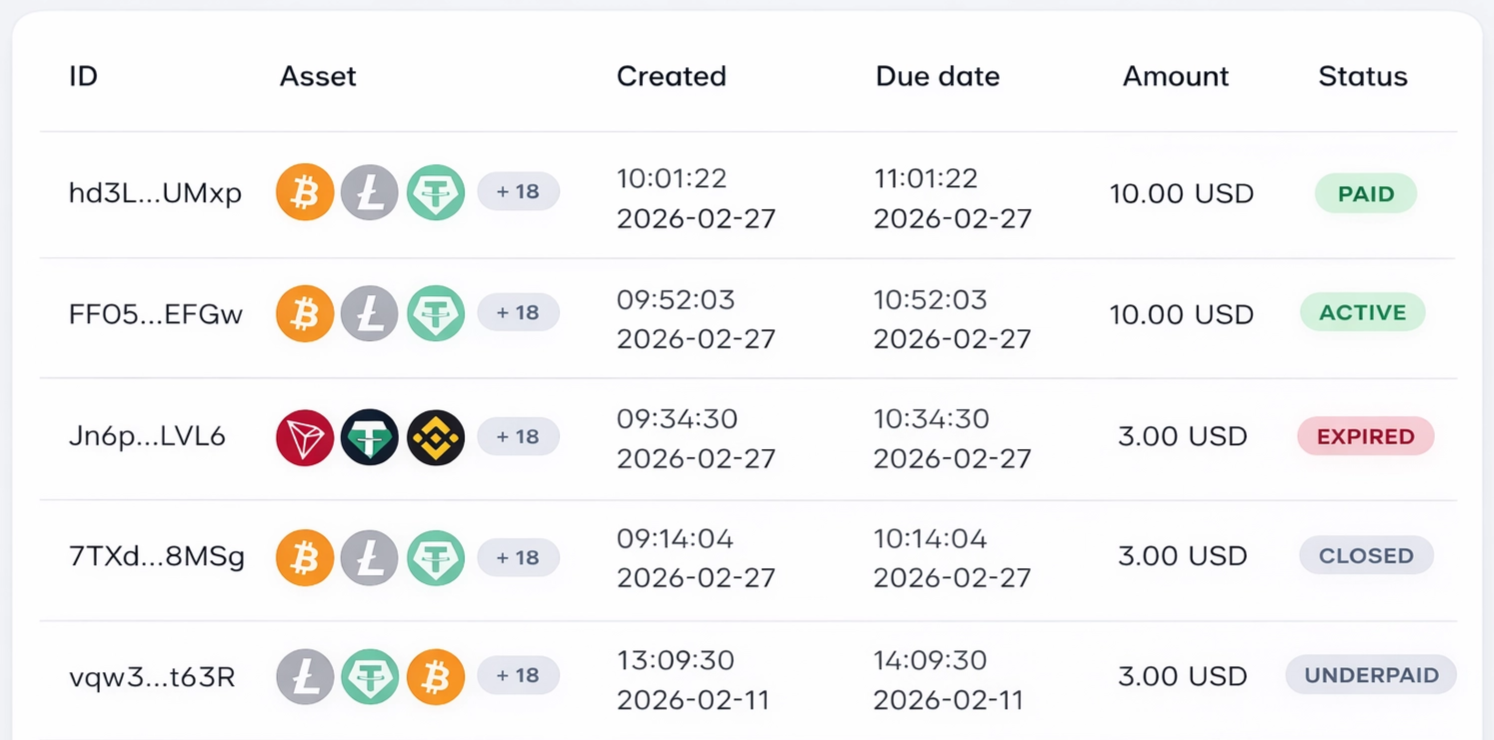Image resolution: width=1494 pixels, height=740 pixels.
Task: Click the Binance coin icon in the Jn6p...LVL6 row
Action: tap(436, 437)
